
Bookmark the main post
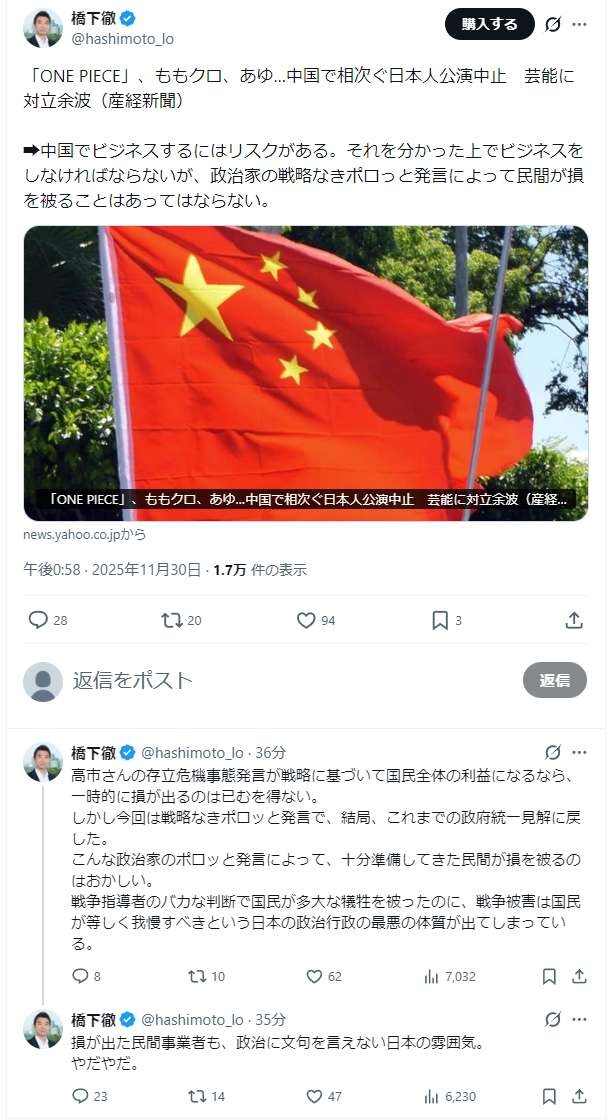(x=440, y=620)
